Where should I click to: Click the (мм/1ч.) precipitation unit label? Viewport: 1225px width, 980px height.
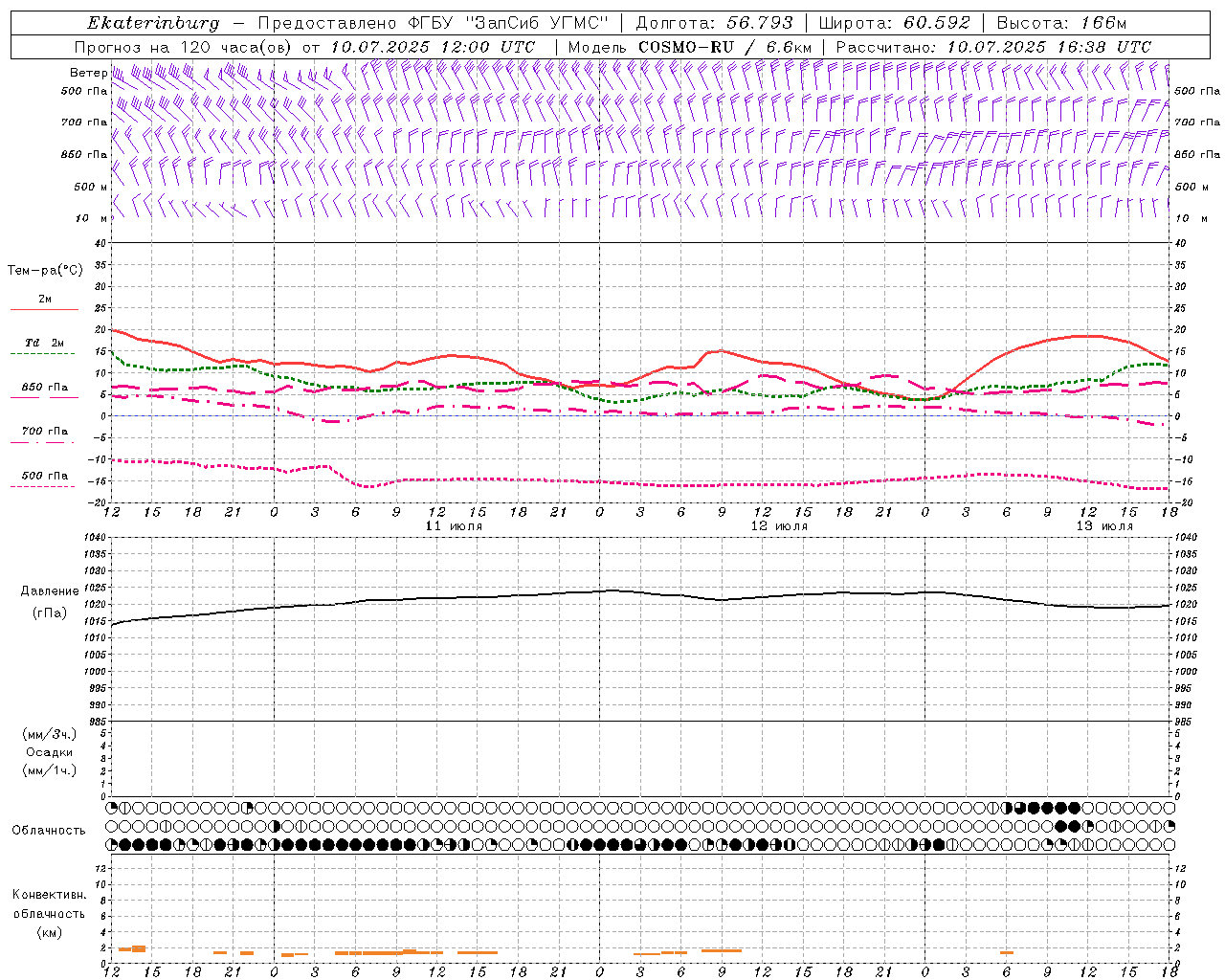50,770
